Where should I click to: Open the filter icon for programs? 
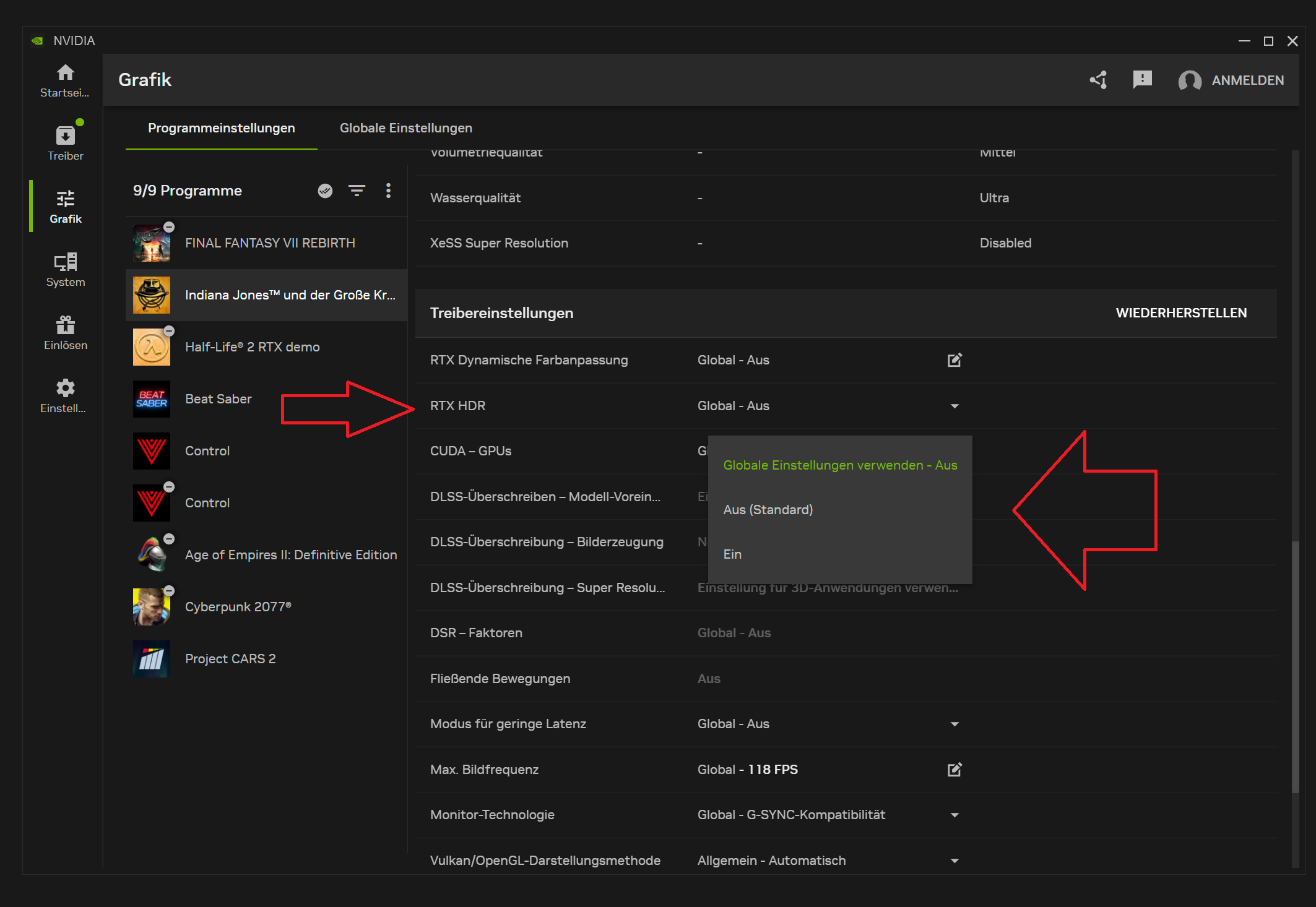click(x=357, y=191)
